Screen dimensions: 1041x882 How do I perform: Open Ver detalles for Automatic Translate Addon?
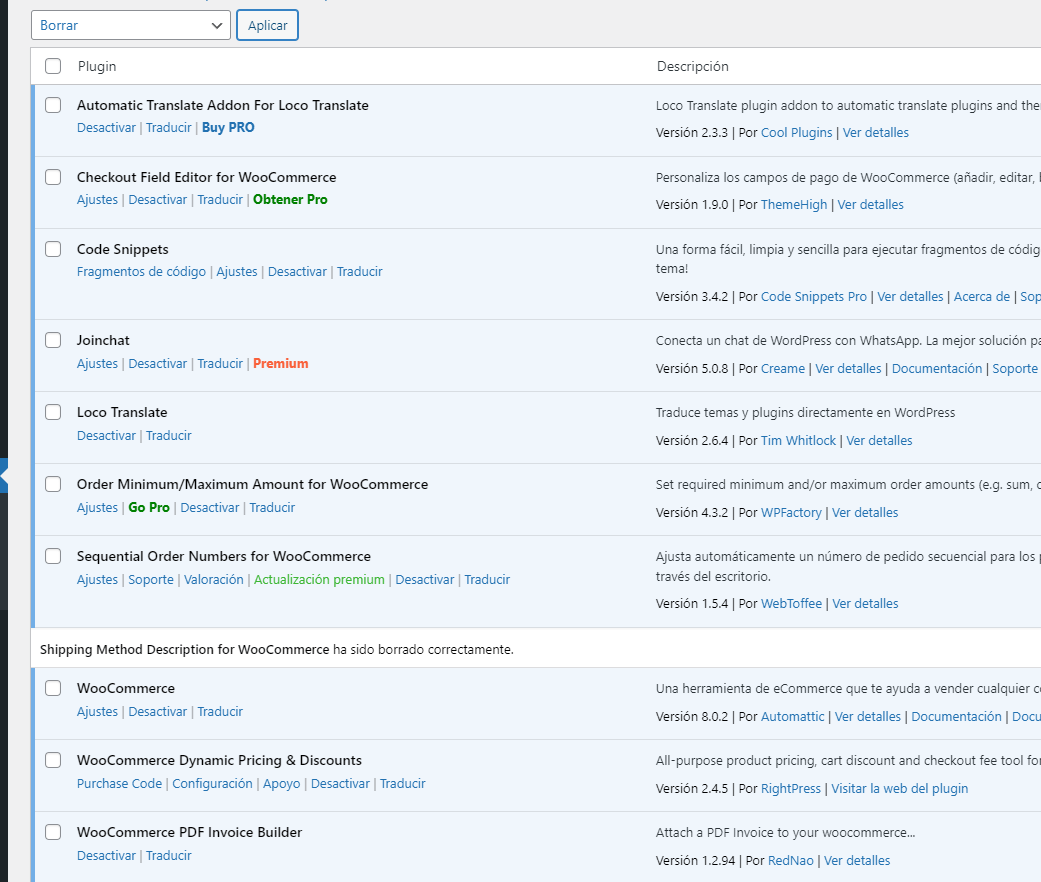point(876,133)
